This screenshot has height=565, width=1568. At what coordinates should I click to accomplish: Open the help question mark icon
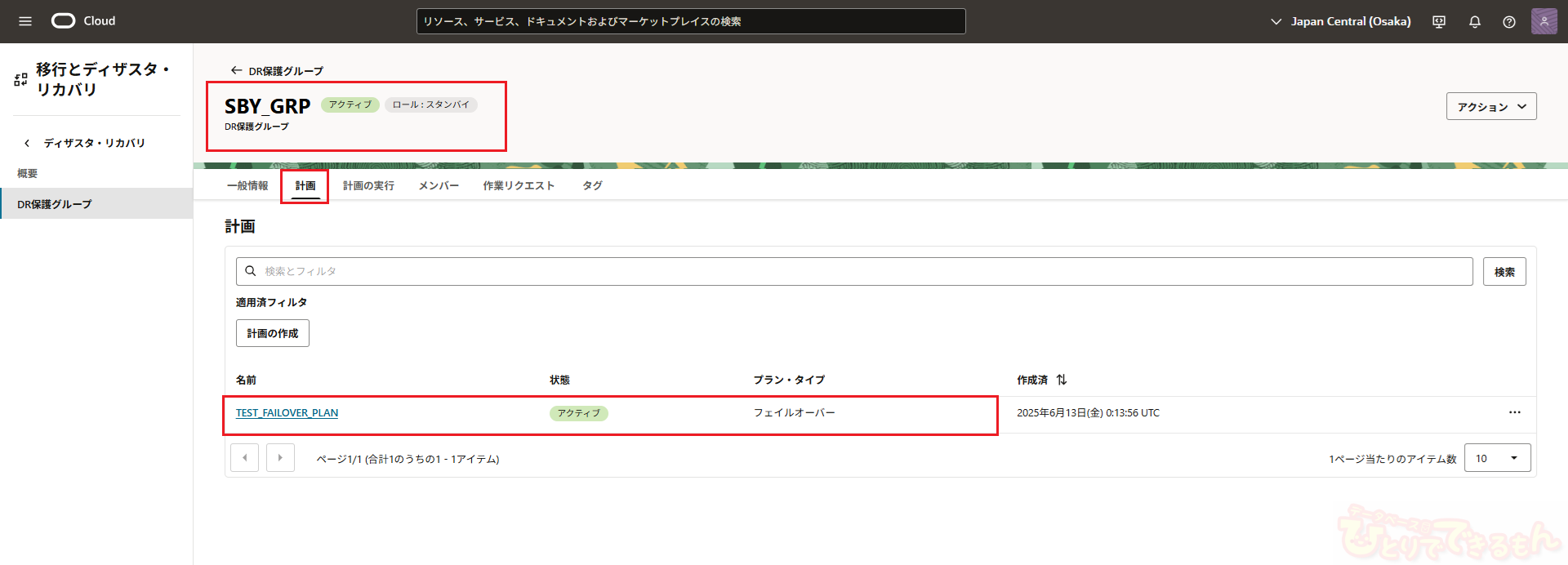pos(1508,22)
